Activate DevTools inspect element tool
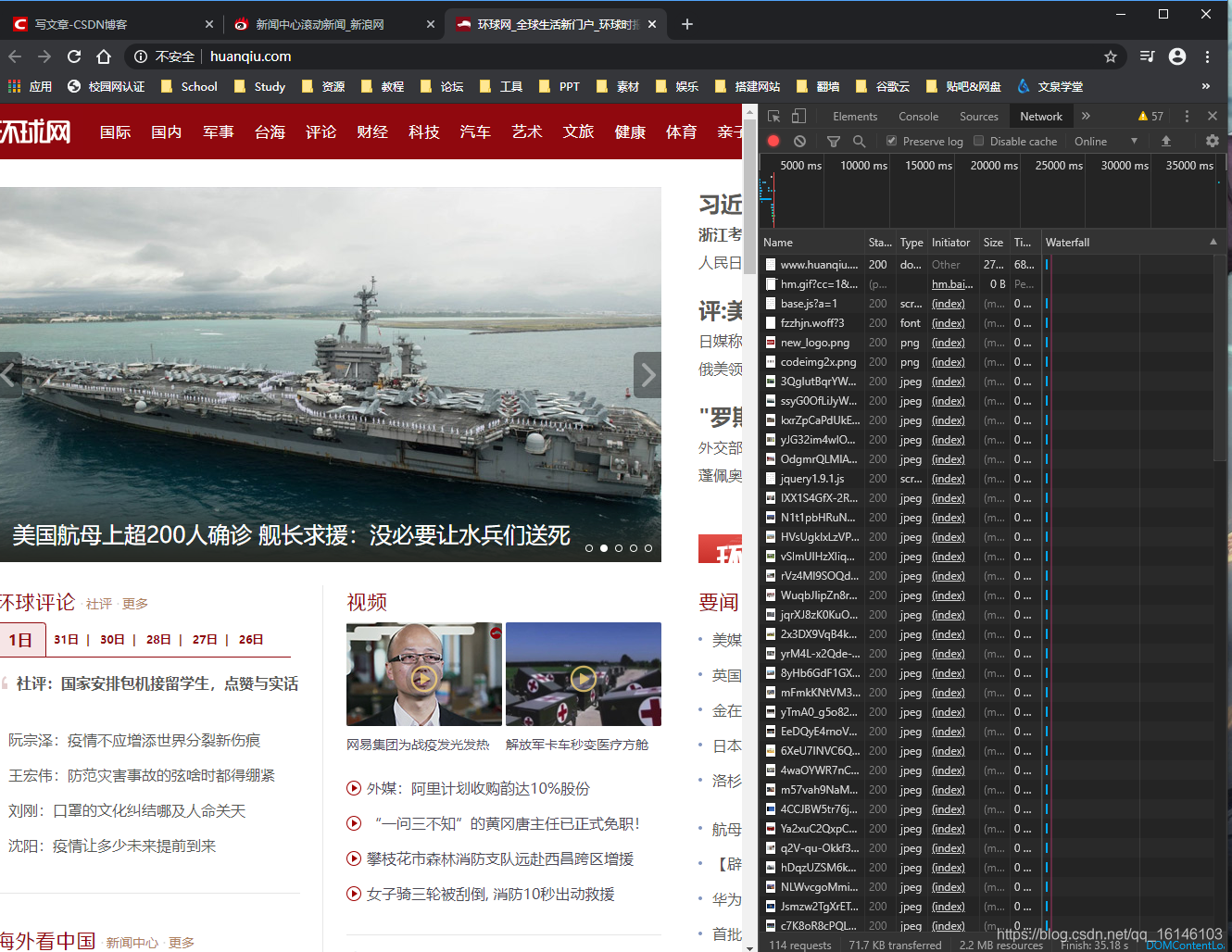Viewport: 1232px width, 952px height. click(773, 116)
